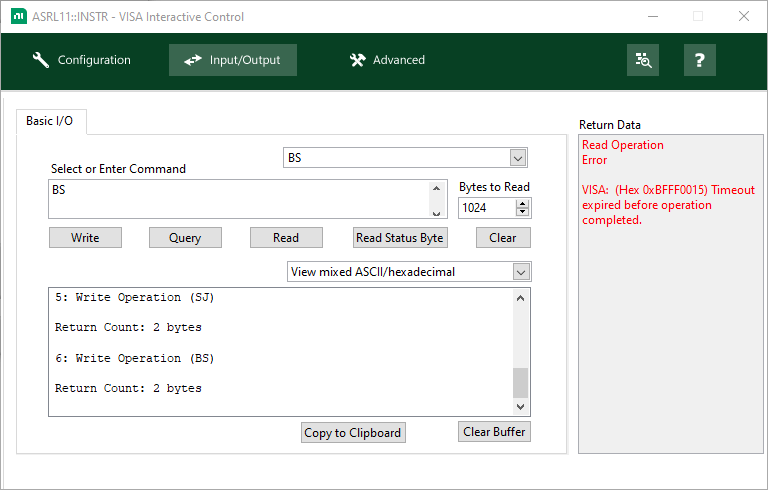Select the Input/Output tab
Image resolution: width=768 pixels, height=490 pixels.
coord(233,60)
